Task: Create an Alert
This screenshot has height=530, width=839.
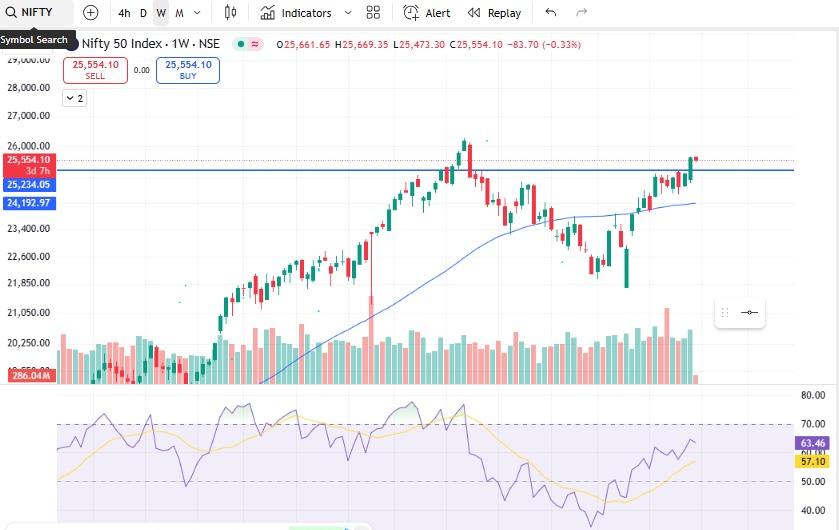Action: point(427,13)
